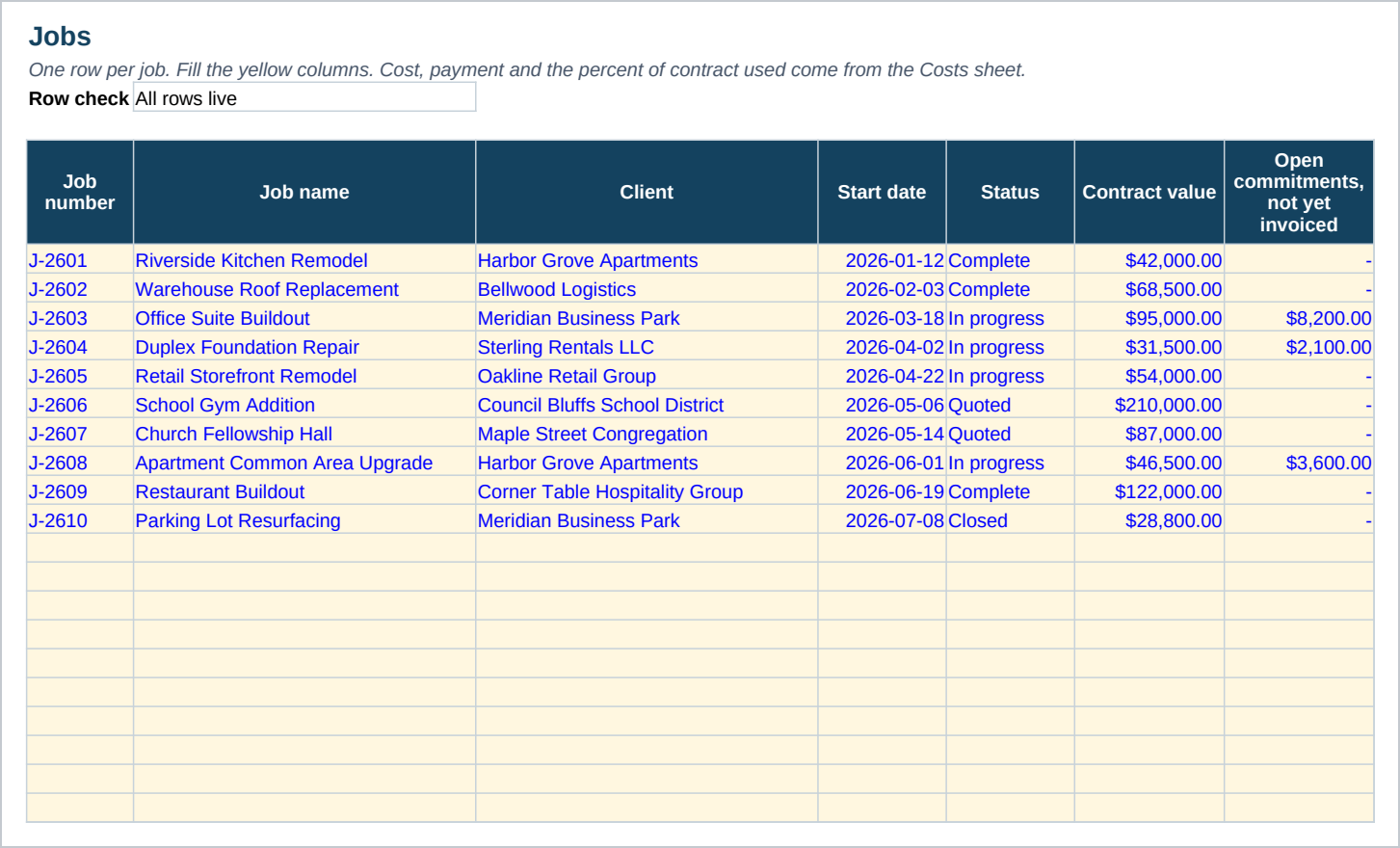Click the "Council Bluffs School District" client cell

pos(647,405)
